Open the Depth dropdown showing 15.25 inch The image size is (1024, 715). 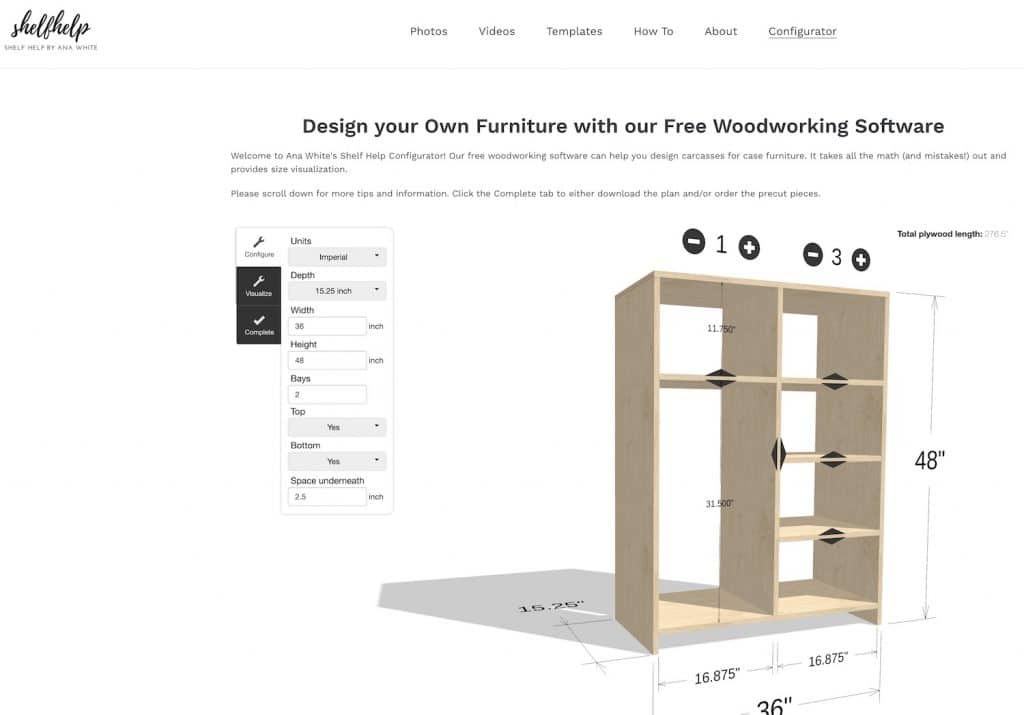(x=337, y=291)
